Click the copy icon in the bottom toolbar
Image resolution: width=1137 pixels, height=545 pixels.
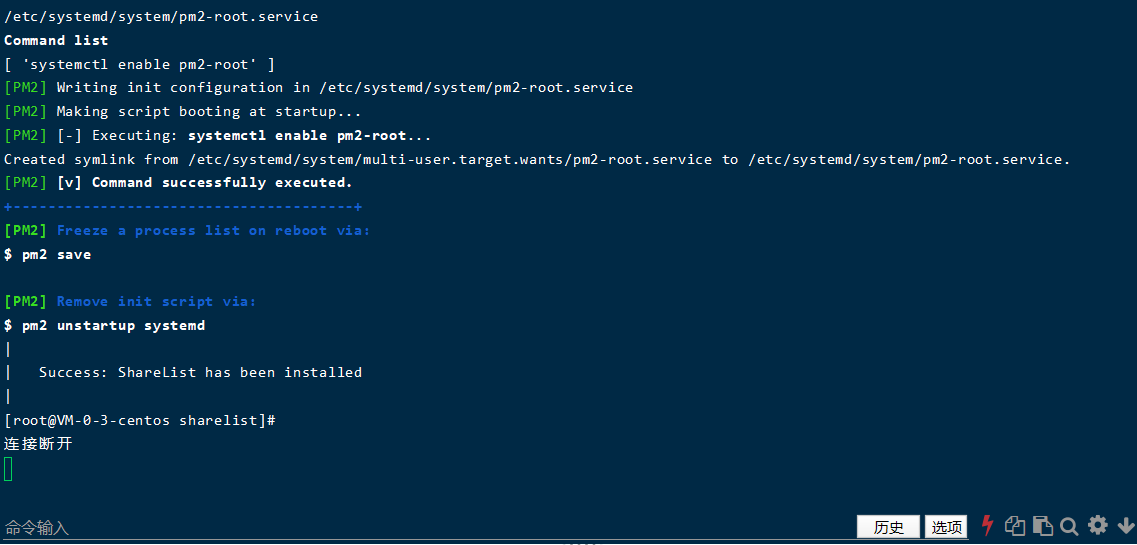[x=1015, y=525]
